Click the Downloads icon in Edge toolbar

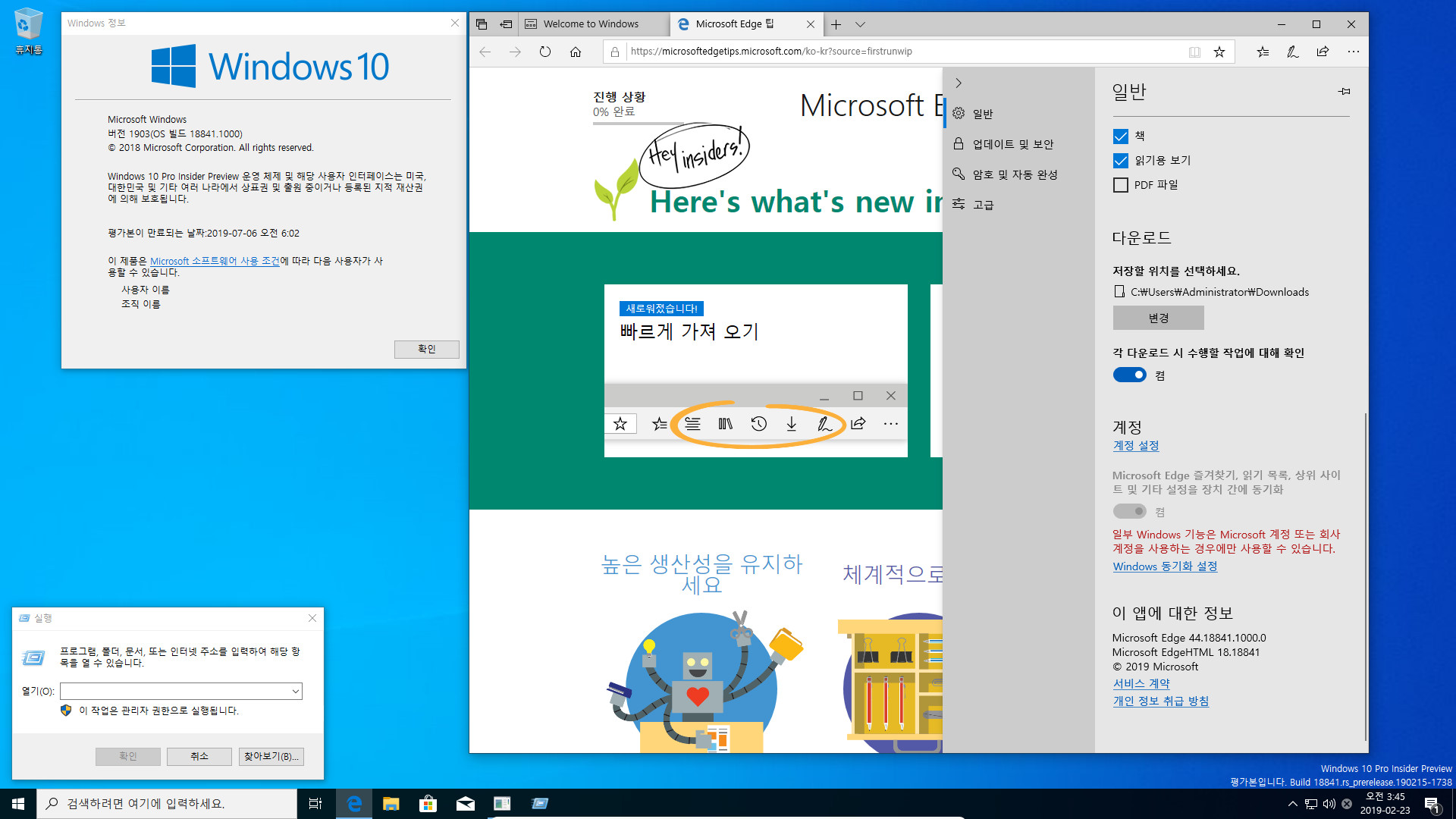[x=792, y=424]
